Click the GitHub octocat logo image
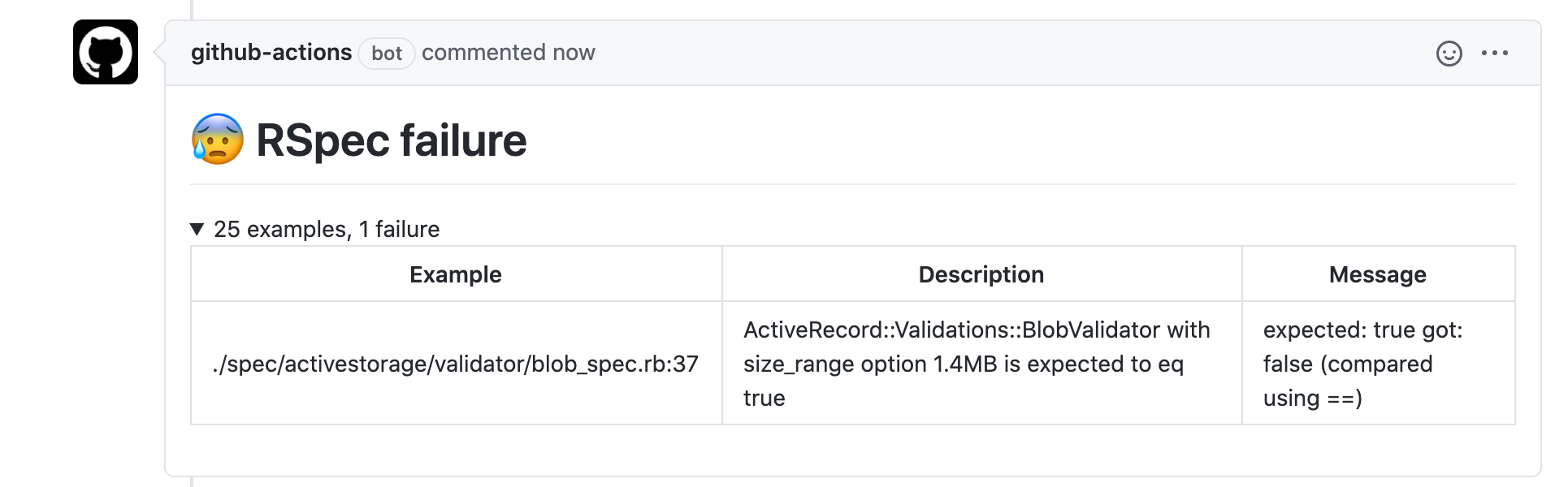Viewport: 1568px width, 487px height. click(106, 53)
